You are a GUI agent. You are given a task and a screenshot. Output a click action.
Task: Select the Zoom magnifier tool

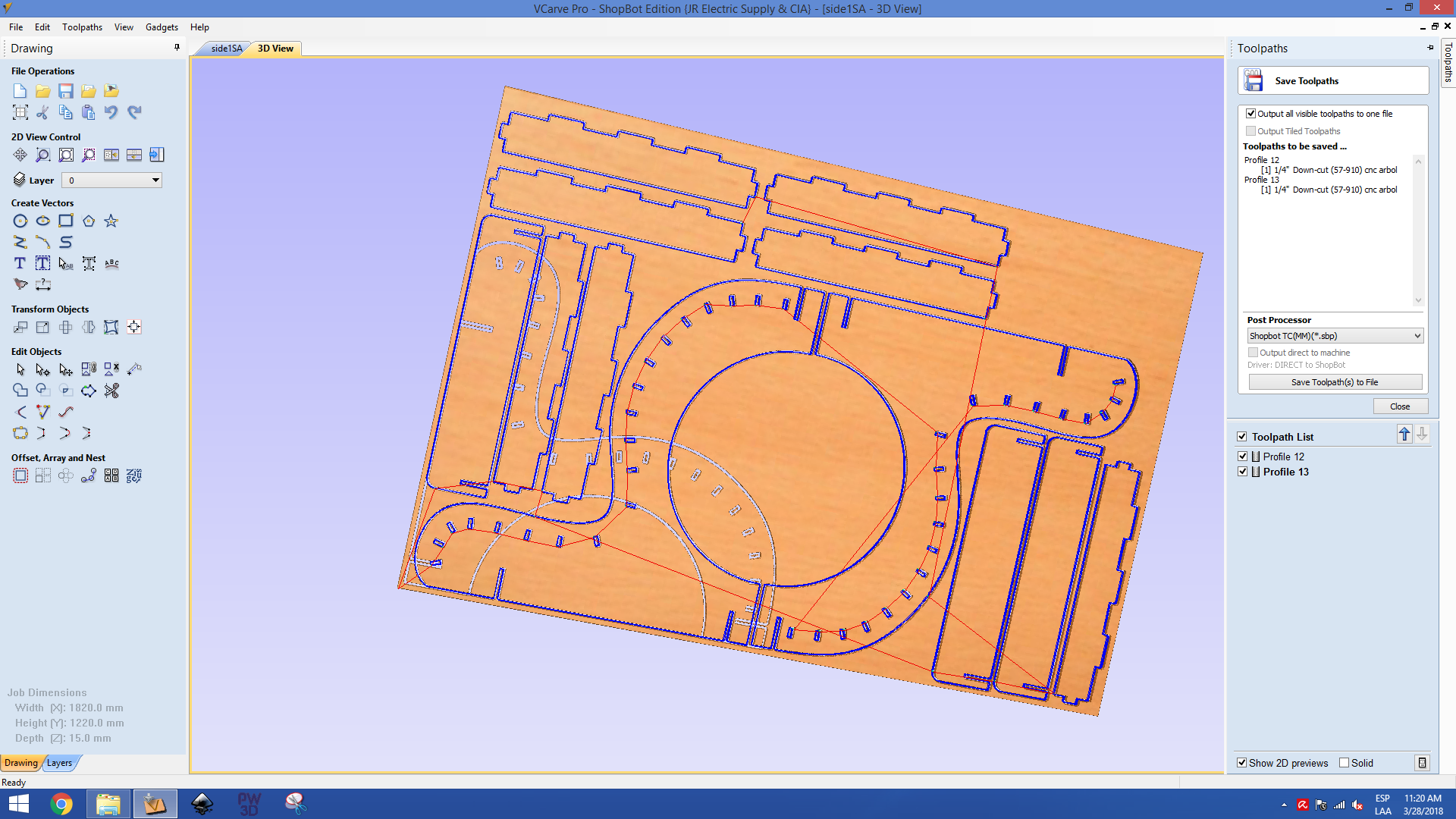coord(43,155)
